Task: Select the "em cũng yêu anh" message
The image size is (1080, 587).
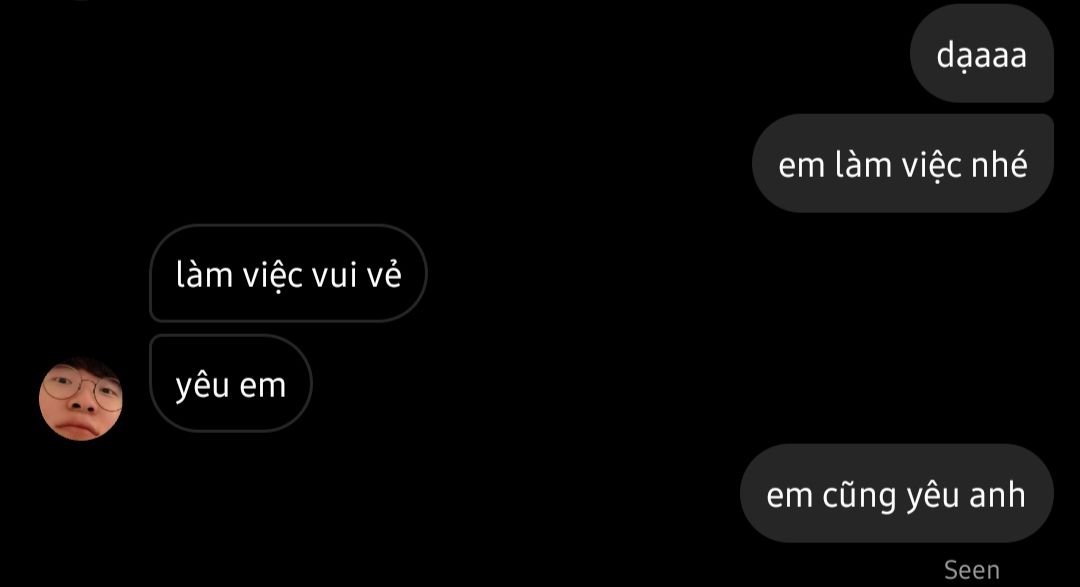Action: 897,493
